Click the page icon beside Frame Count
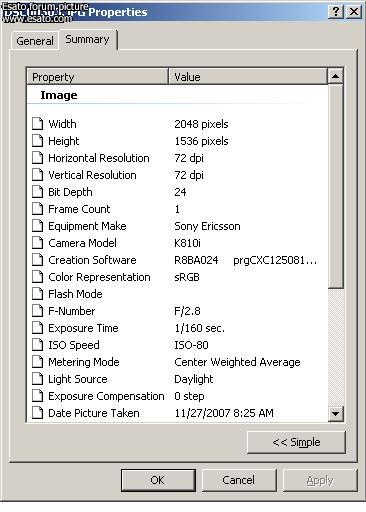366x512 pixels. (x=38, y=209)
